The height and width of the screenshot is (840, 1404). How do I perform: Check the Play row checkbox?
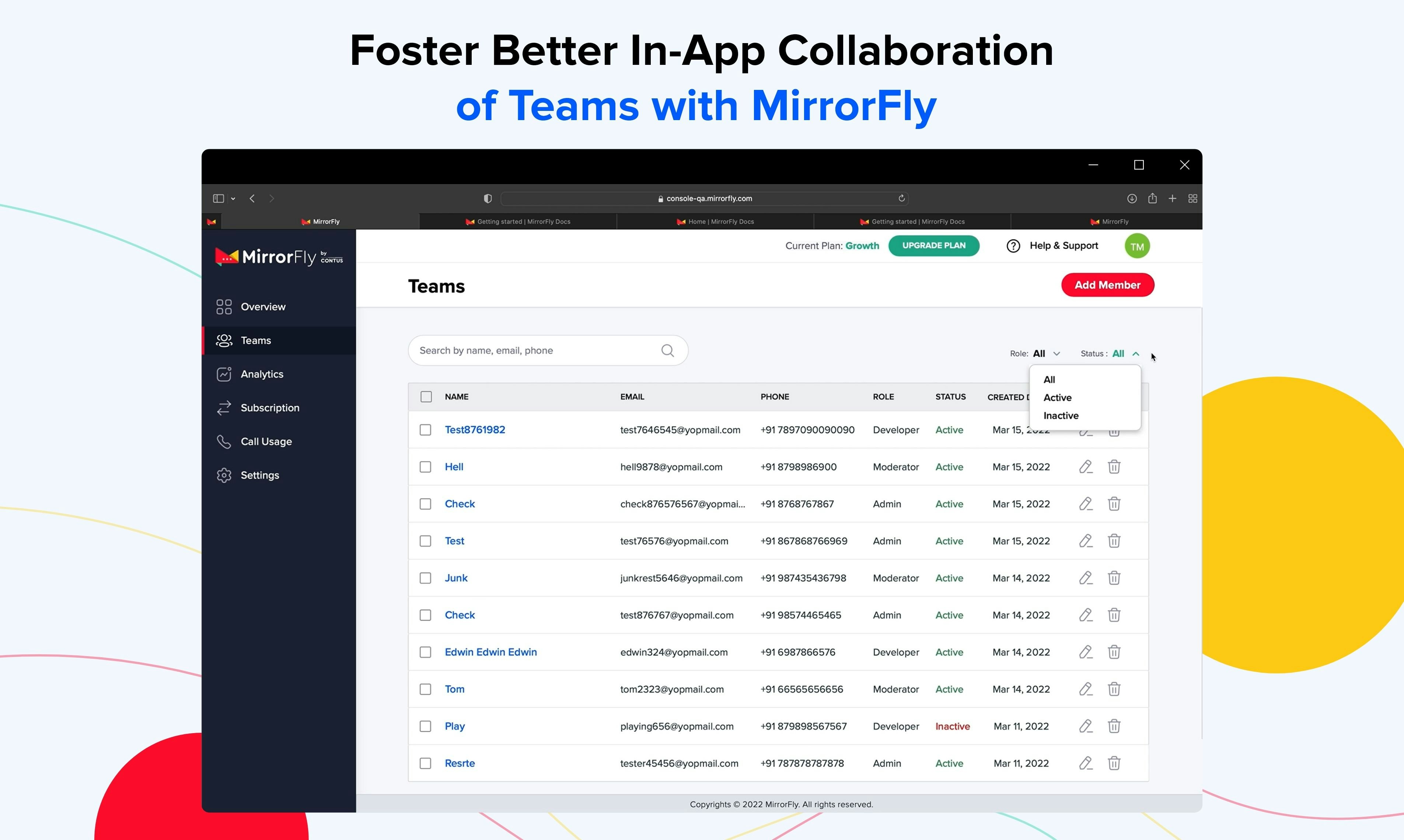tap(425, 726)
